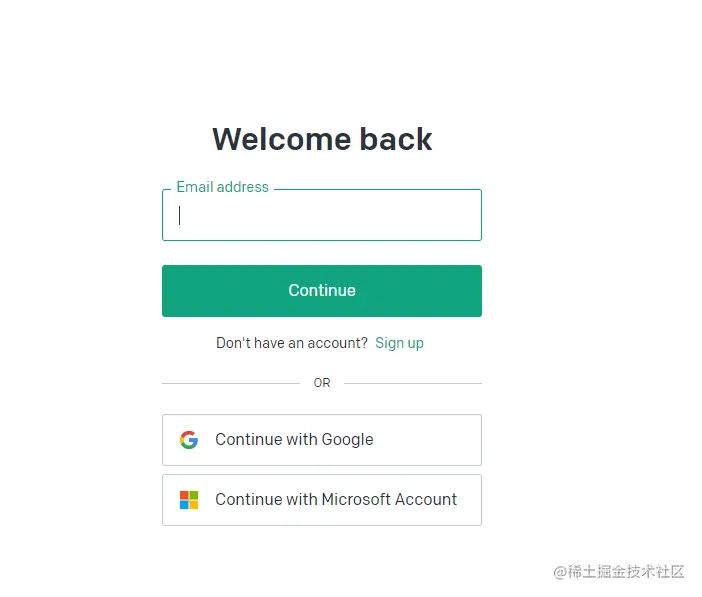Go to account registration via Sign up

[x=399, y=343]
